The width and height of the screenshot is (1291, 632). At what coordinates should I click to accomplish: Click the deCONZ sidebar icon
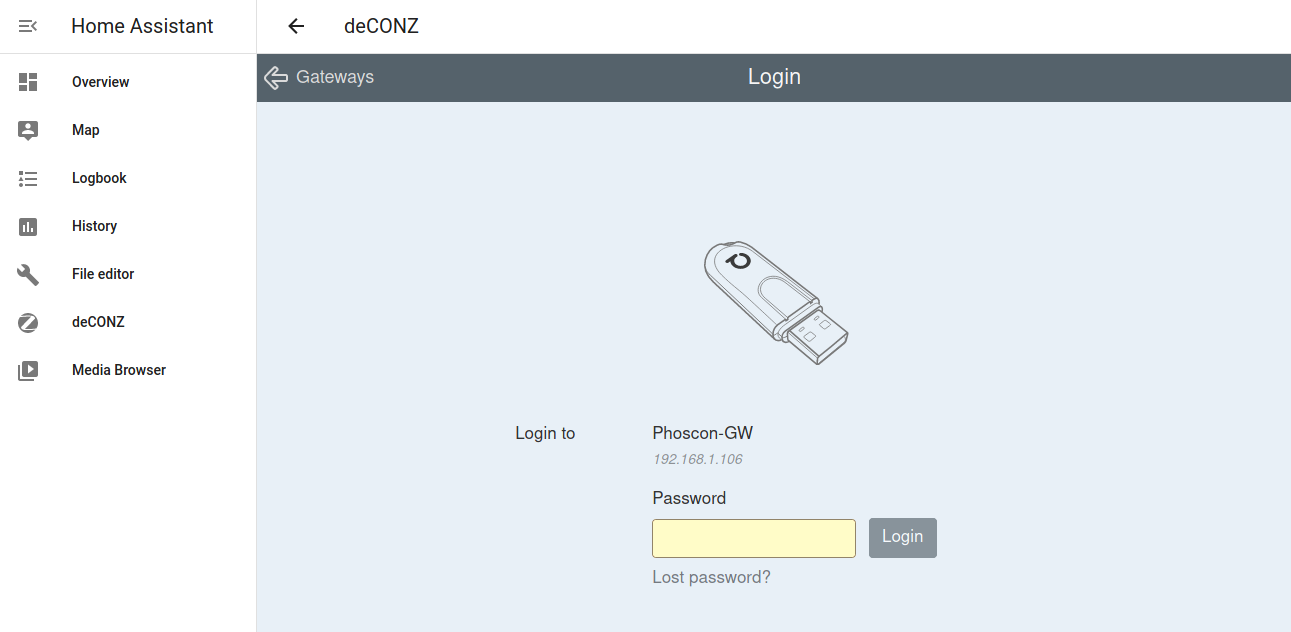click(x=28, y=322)
